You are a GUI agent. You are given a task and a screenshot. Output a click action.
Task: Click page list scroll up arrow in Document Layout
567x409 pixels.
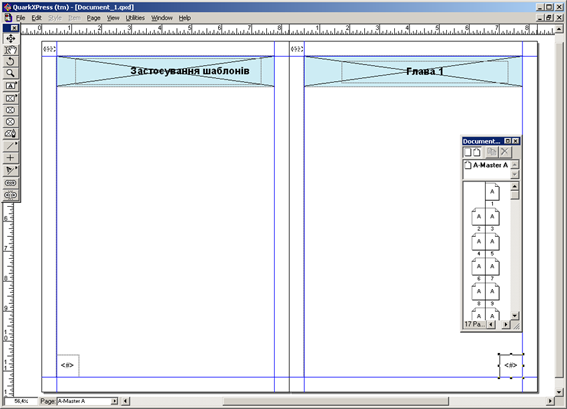(x=515, y=186)
